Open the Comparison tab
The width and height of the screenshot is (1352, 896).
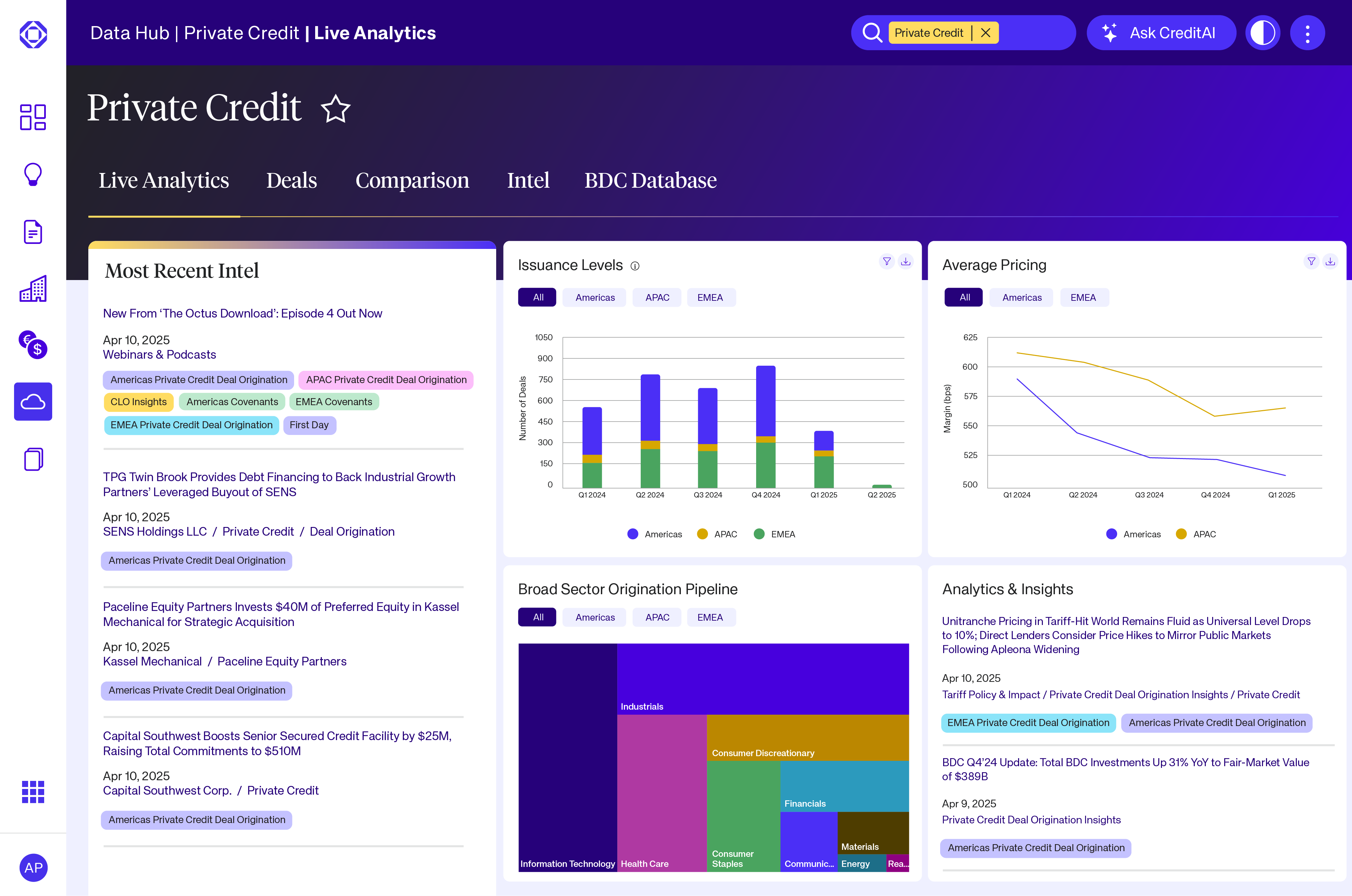point(412,181)
